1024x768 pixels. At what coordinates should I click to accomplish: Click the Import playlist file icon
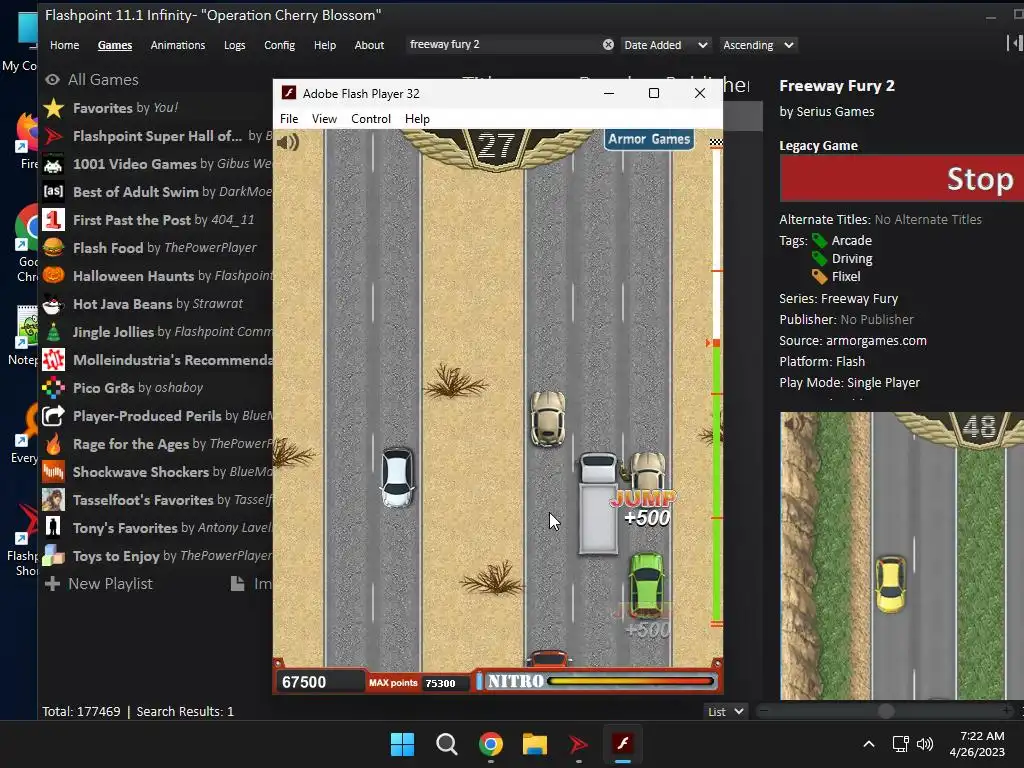pos(238,584)
